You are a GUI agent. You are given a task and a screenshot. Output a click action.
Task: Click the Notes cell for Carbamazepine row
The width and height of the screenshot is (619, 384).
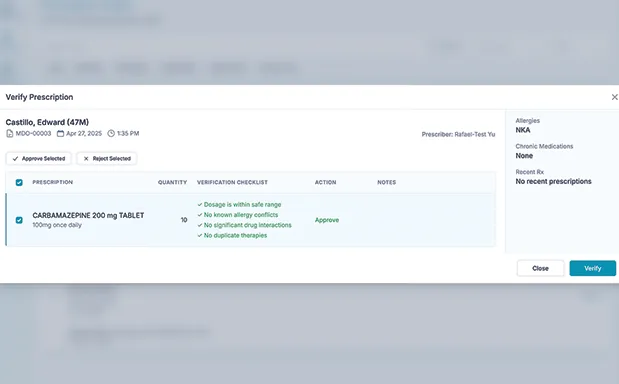point(434,220)
